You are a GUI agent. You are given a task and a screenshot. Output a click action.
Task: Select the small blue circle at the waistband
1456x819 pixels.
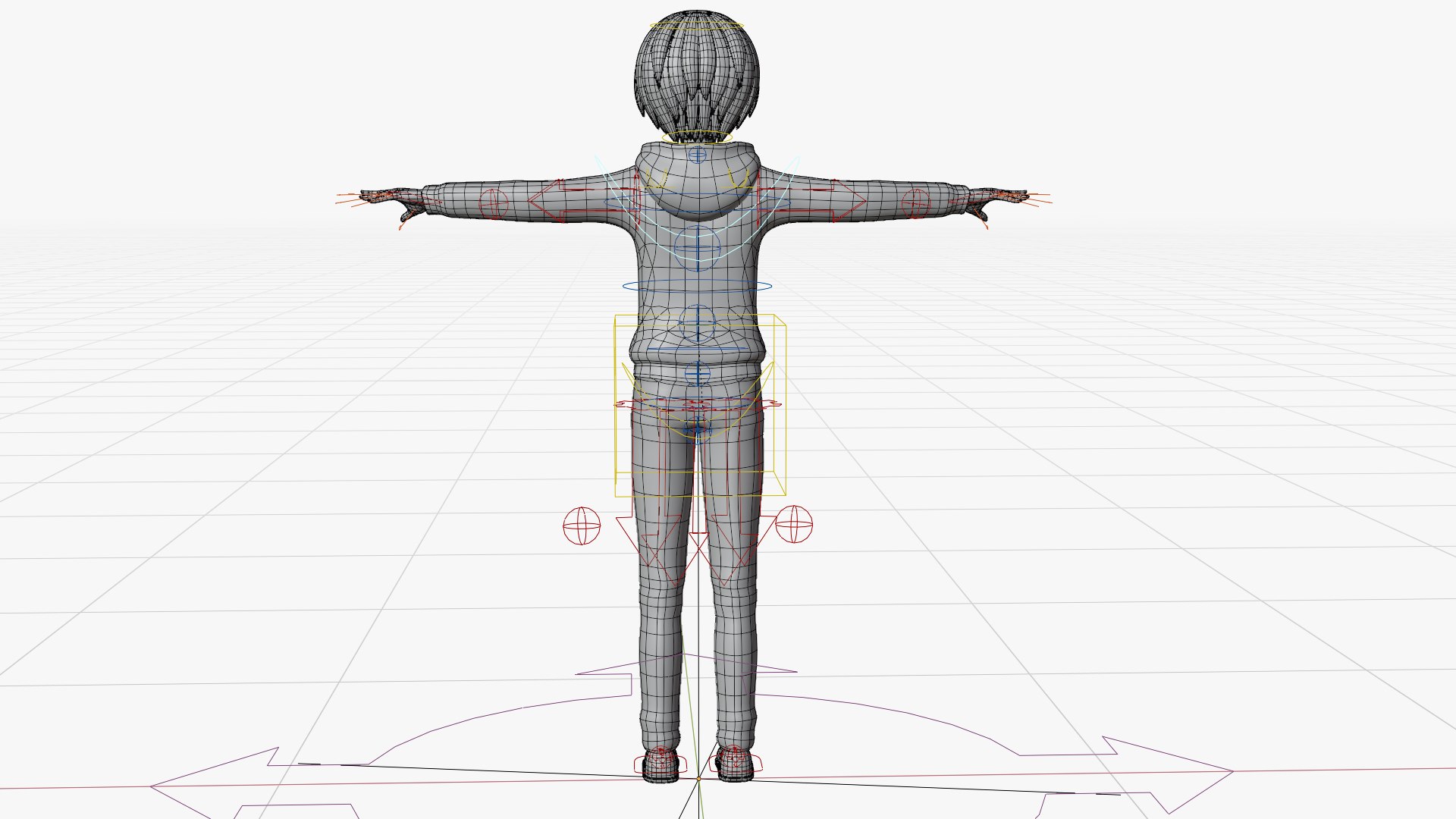pyautogui.click(x=697, y=373)
